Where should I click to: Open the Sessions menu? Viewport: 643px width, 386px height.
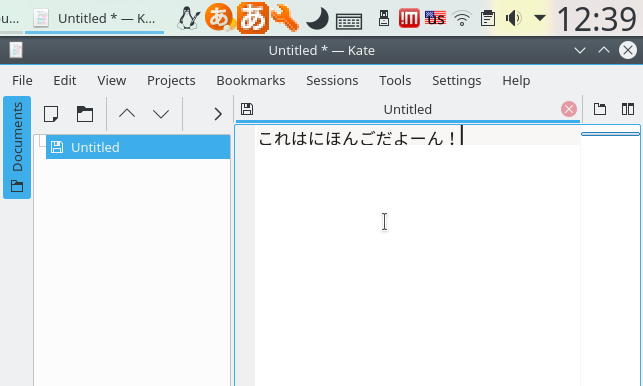click(x=332, y=80)
